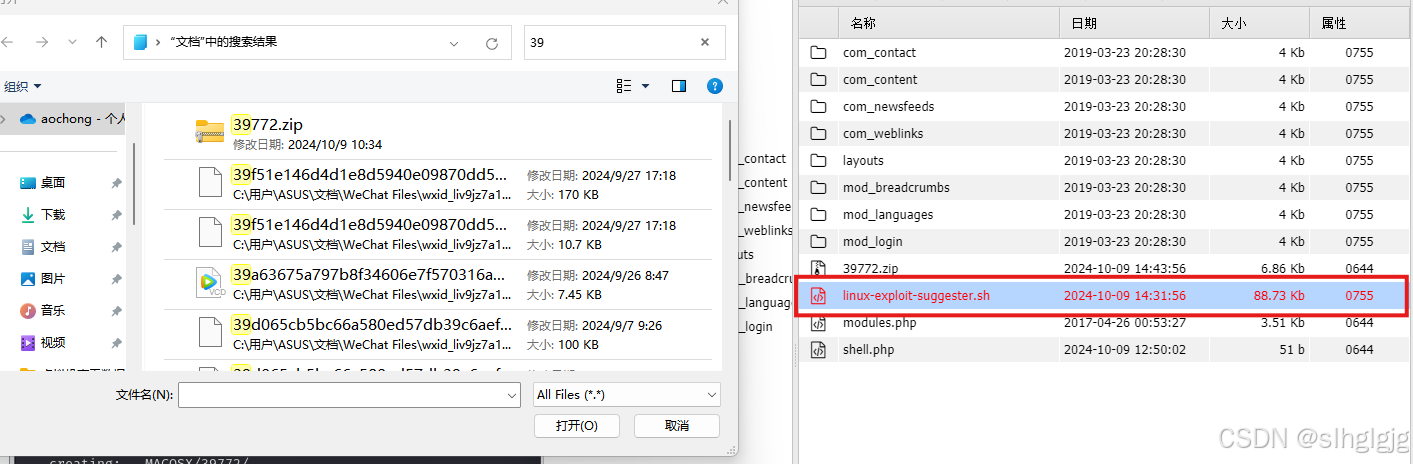Open 下载 in the sidebar
The height and width of the screenshot is (464, 1413).
pos(52,215)
